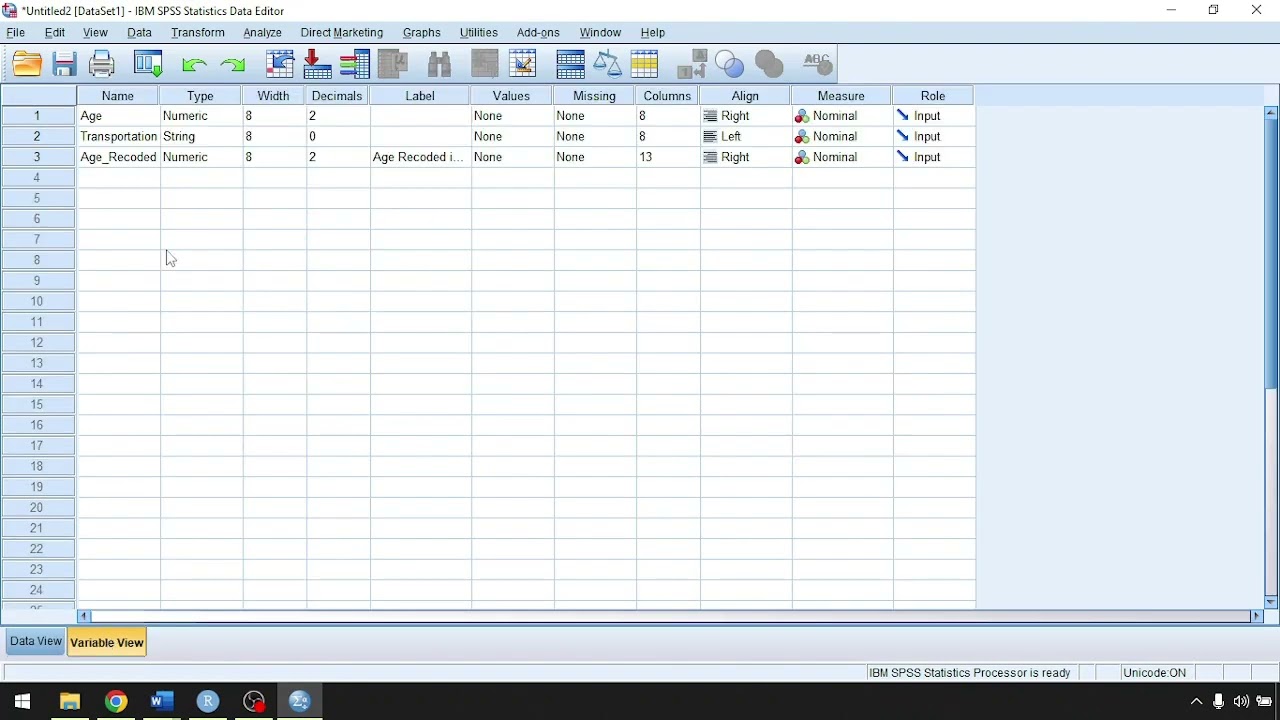Open File Explorer from taskbar
This screenshot has width=1280, height=720.
tap(70, 701)
